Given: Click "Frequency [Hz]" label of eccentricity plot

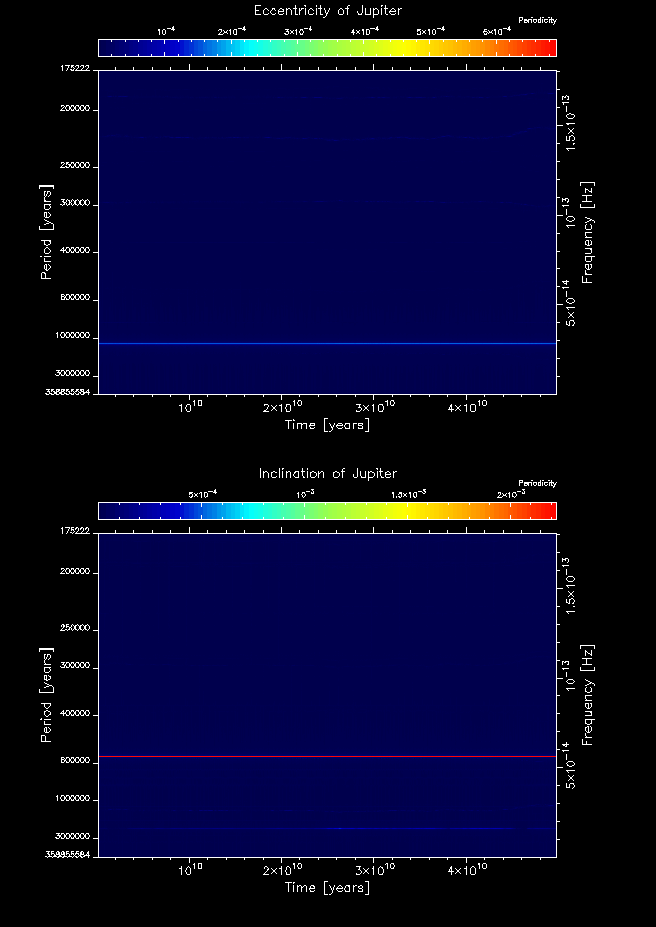Looking at the screenshot, I should click(588, 232).
